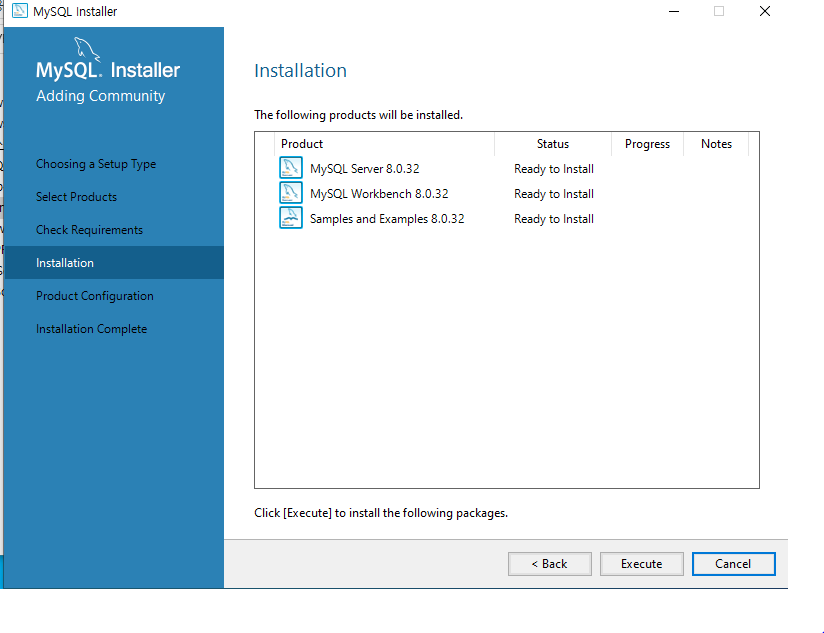Select the Installation step in sidebar
824x633 pixels.
[114, 263]
